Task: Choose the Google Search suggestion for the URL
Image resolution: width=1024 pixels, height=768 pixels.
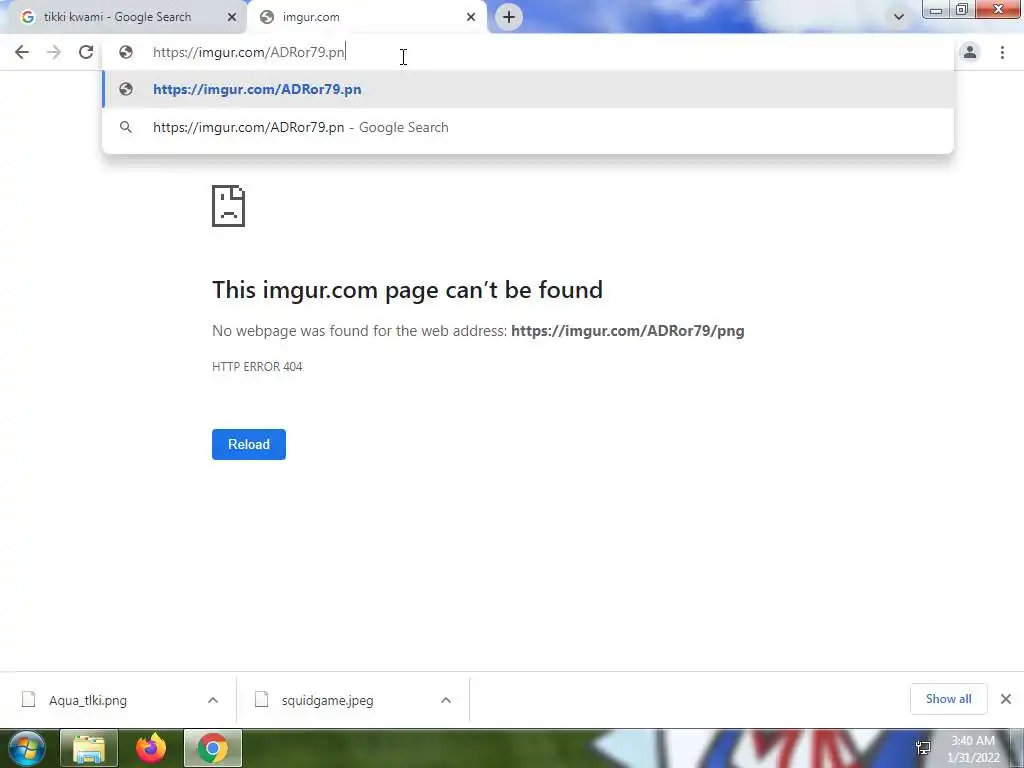Action: (x=528, y=127)
